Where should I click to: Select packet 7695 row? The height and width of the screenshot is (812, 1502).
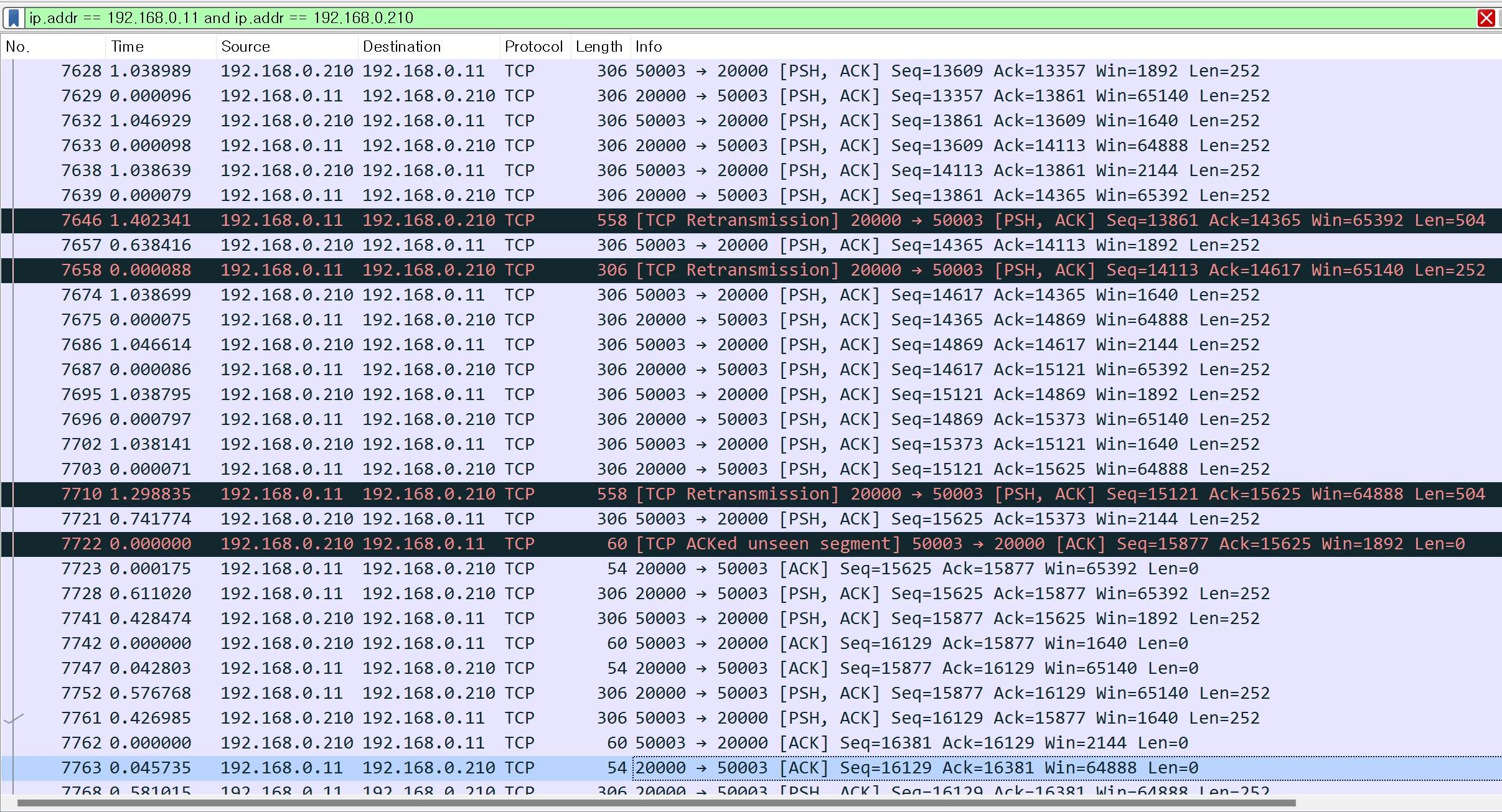751,394
